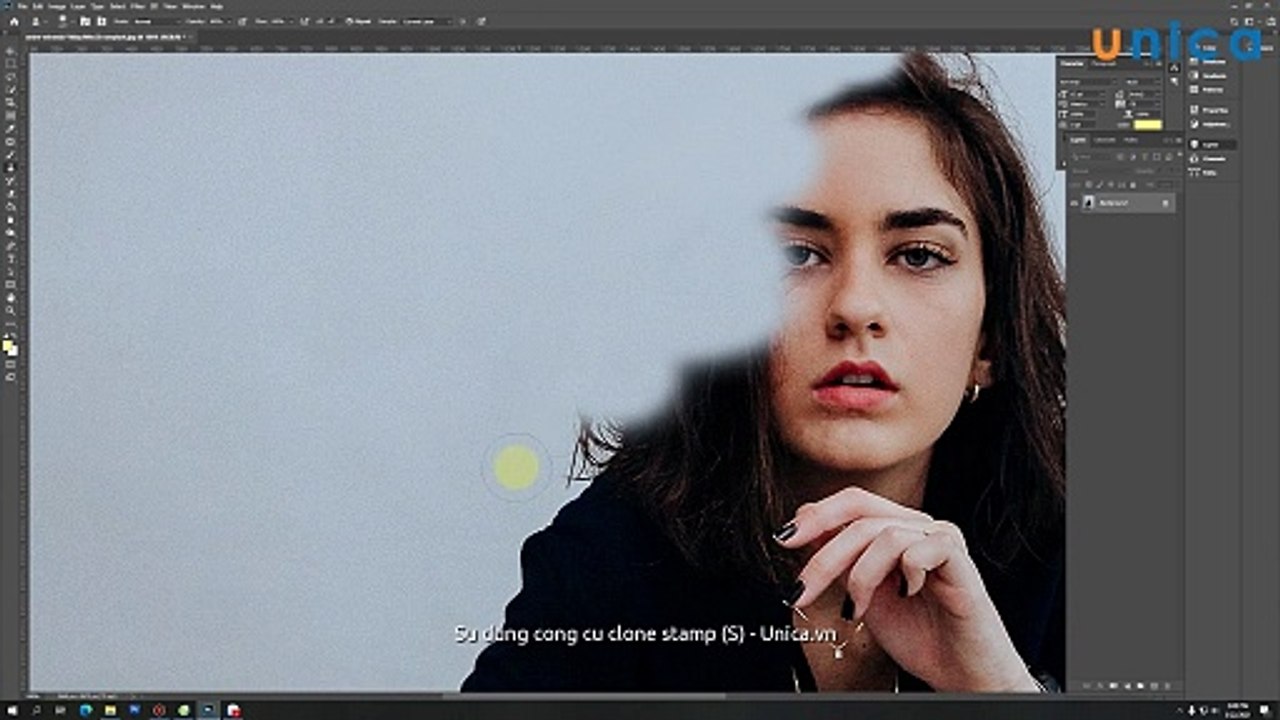Select the Pen tool
Image resolution: width=1280 pixels, height=720 pixels.
(x=11, y=244)
